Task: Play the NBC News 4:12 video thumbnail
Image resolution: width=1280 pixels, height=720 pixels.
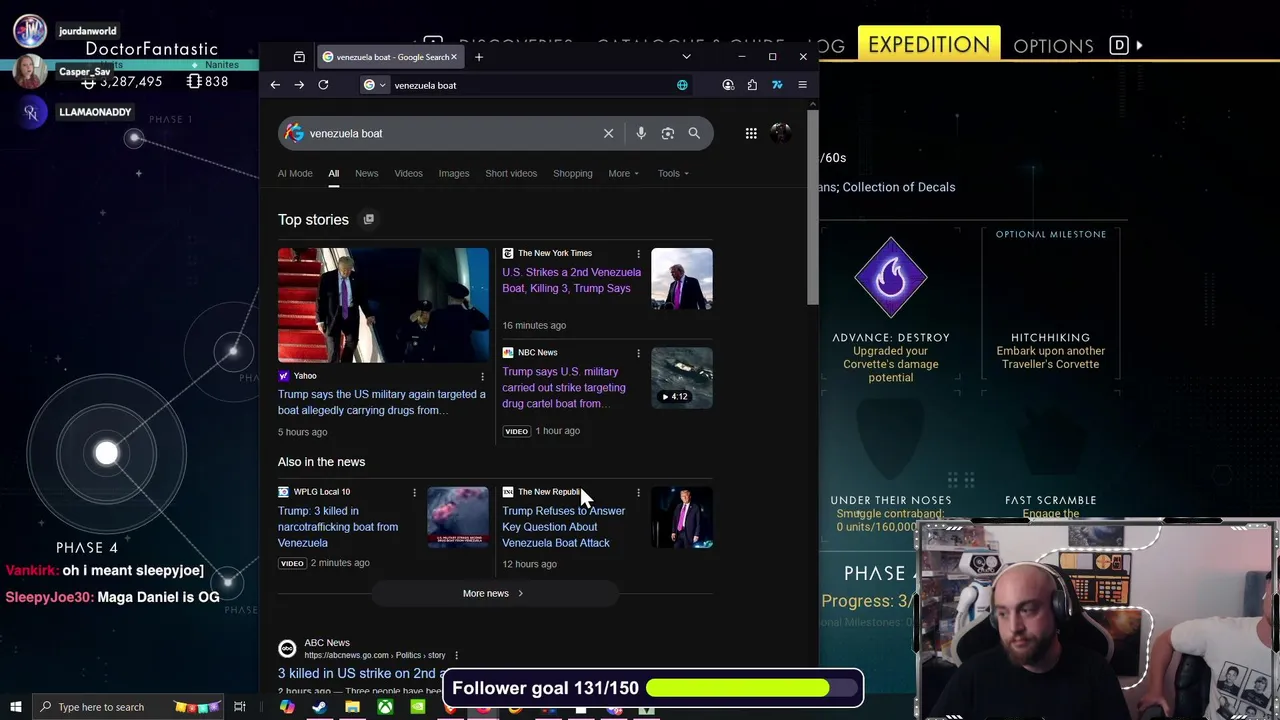Action: (682, 377)
